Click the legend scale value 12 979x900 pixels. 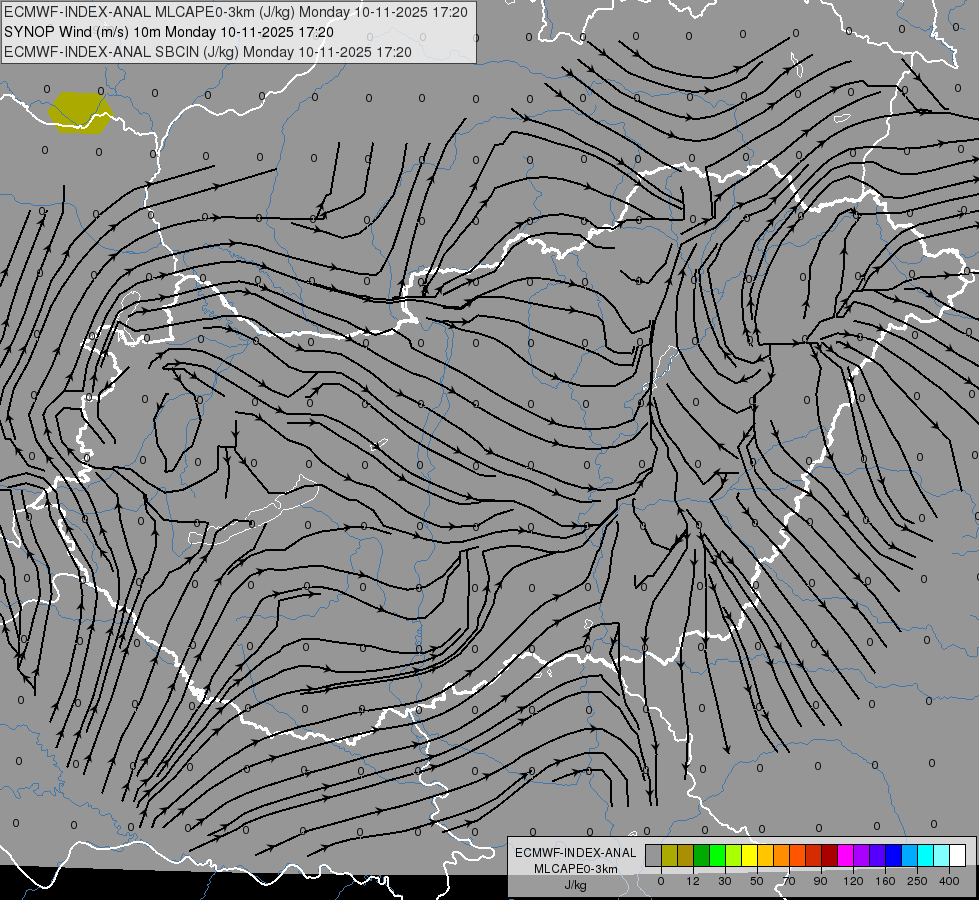693,881
